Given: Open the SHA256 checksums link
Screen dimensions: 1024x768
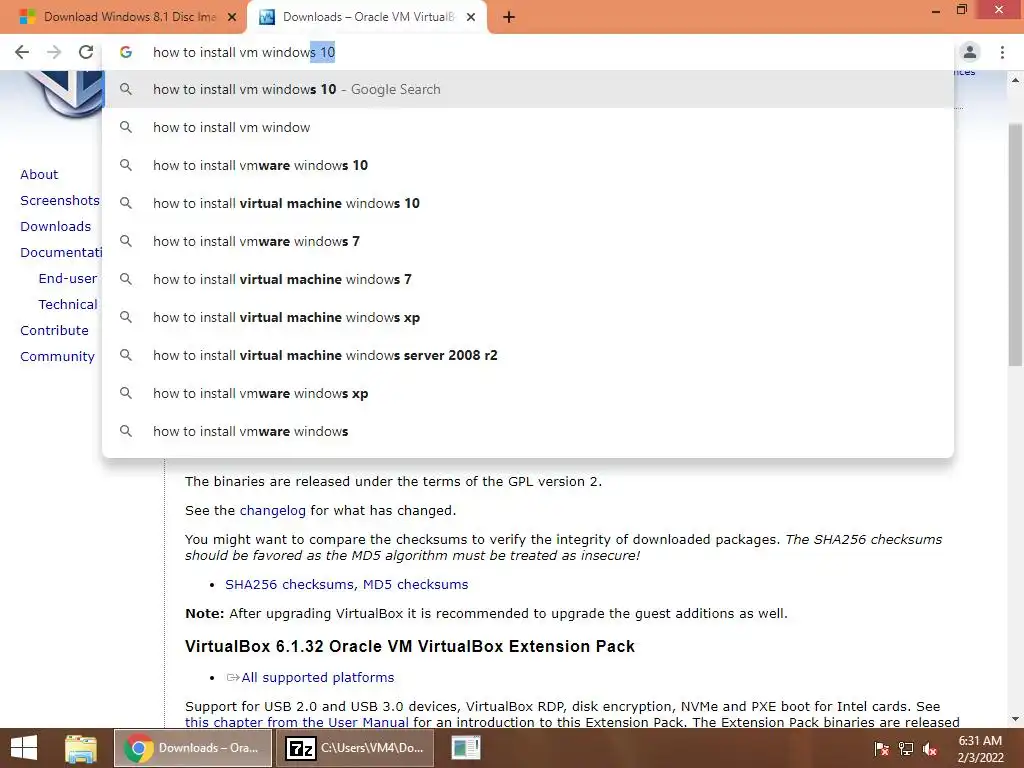Looking at the screenshot, I should 289,584.
